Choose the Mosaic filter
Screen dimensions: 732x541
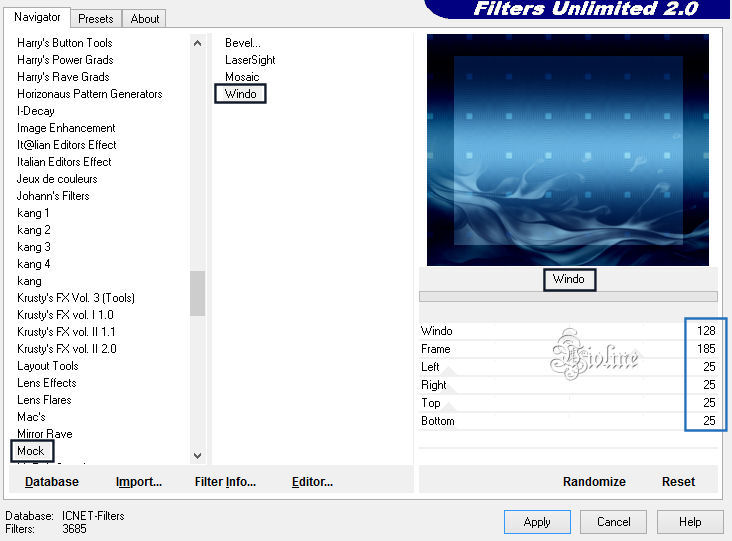click(242, 77)
